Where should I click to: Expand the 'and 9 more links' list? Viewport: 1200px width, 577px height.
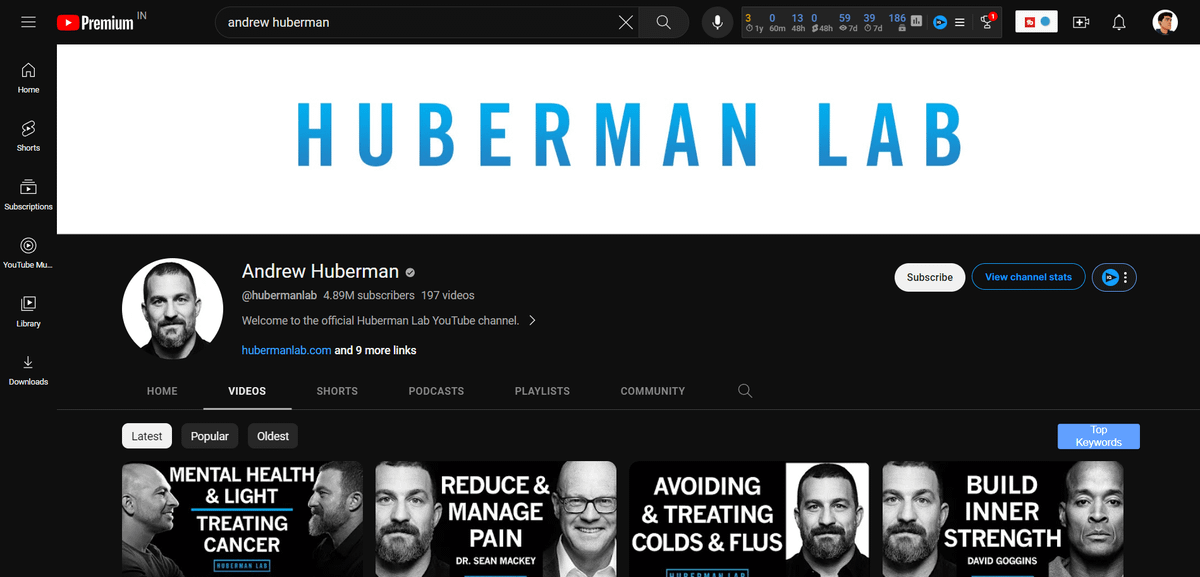click(x=375, y=350)
